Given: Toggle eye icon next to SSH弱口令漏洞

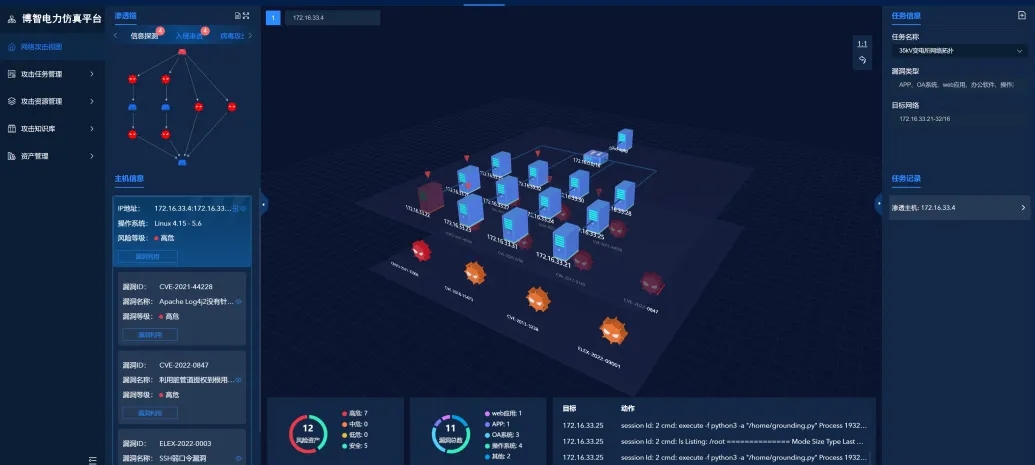Looking at the screenshot, I should [238, 458].
